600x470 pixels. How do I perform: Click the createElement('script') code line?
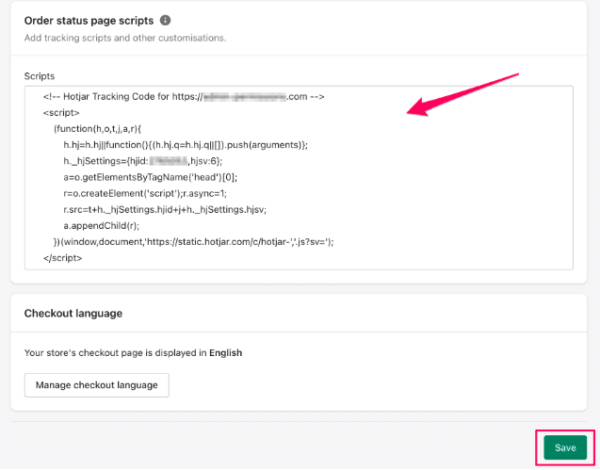coord(145,193)
